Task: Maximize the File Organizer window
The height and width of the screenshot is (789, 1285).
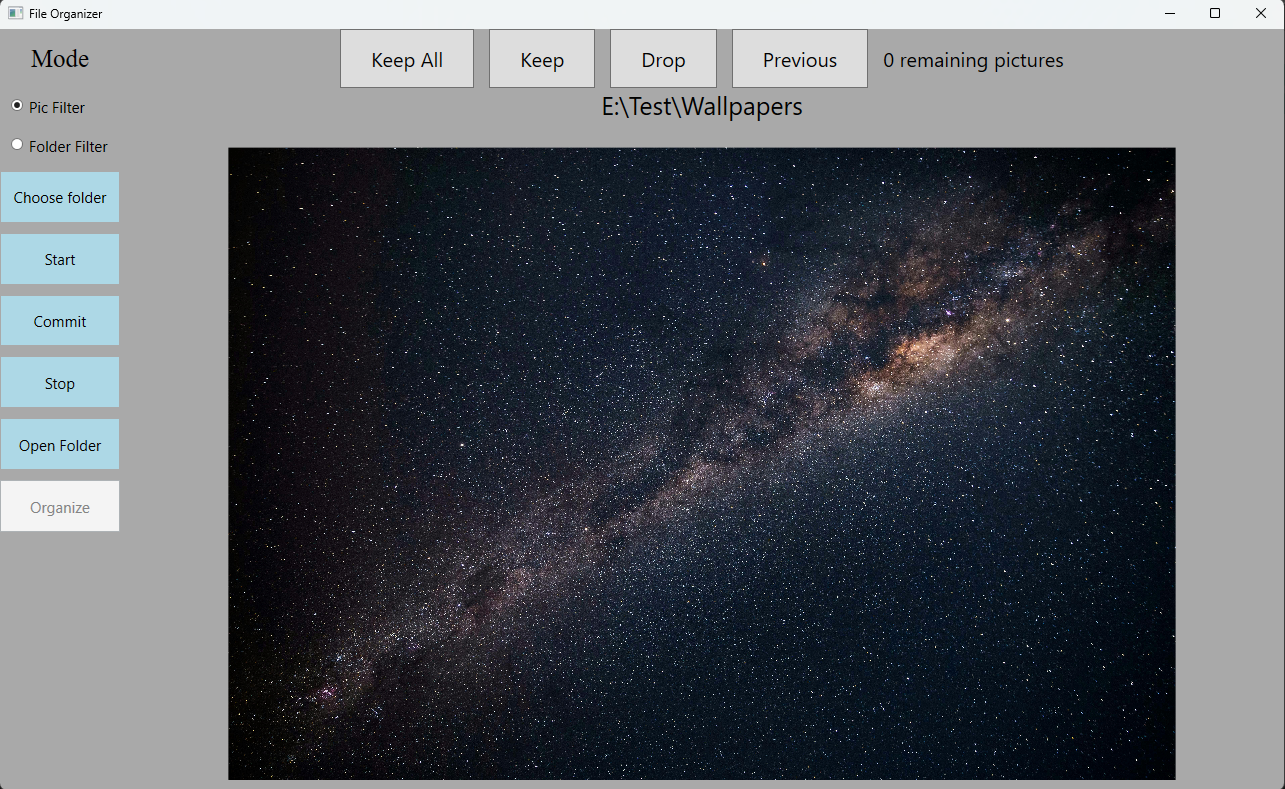Action: pos(1215,14)
